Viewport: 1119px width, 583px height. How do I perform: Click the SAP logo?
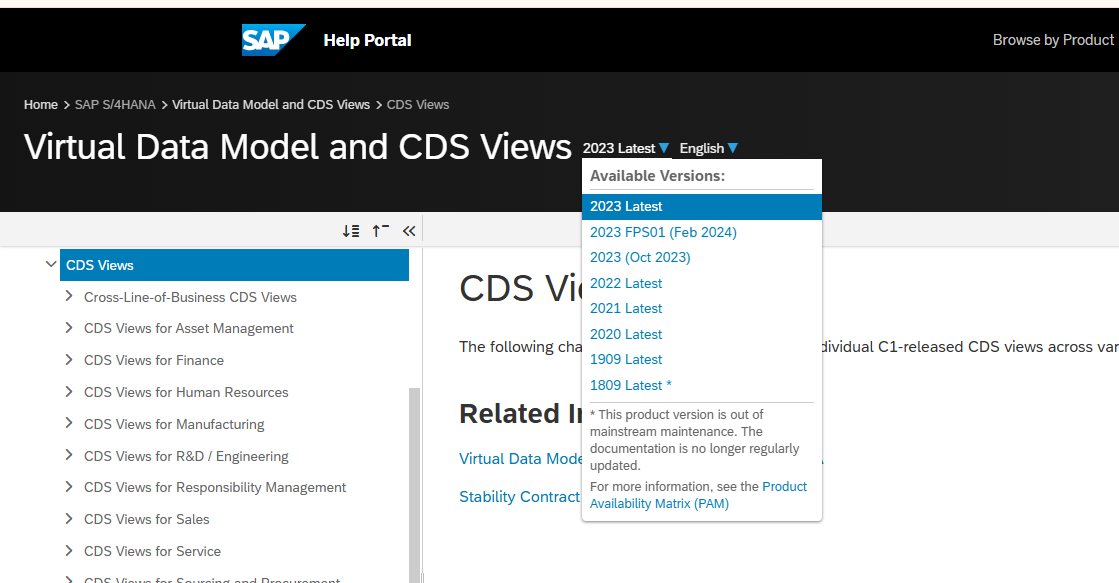pos(273,40)
